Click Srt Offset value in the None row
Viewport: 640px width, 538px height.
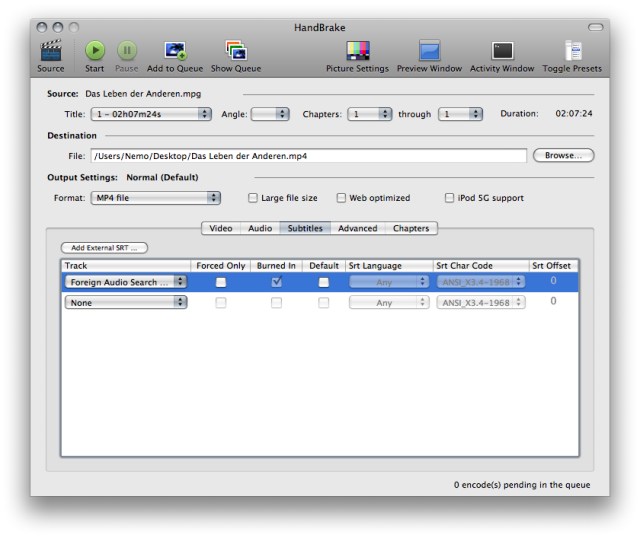(x=553, y=301)
